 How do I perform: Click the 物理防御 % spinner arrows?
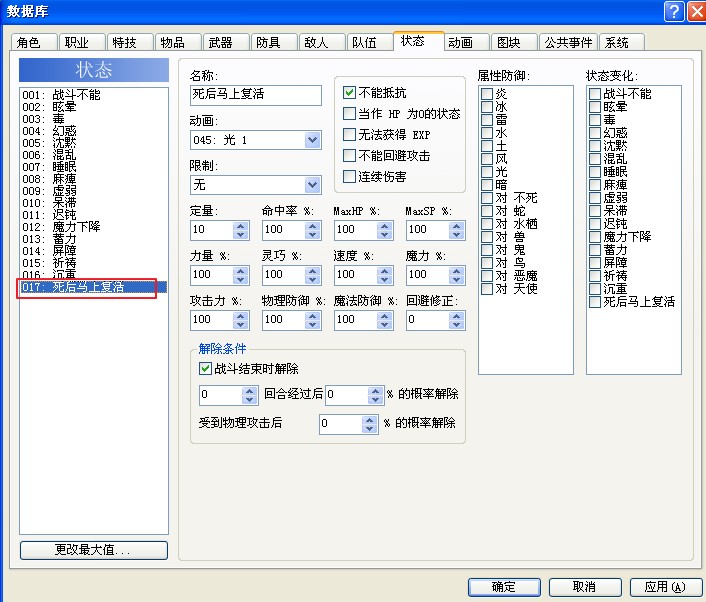pos(312,320)
